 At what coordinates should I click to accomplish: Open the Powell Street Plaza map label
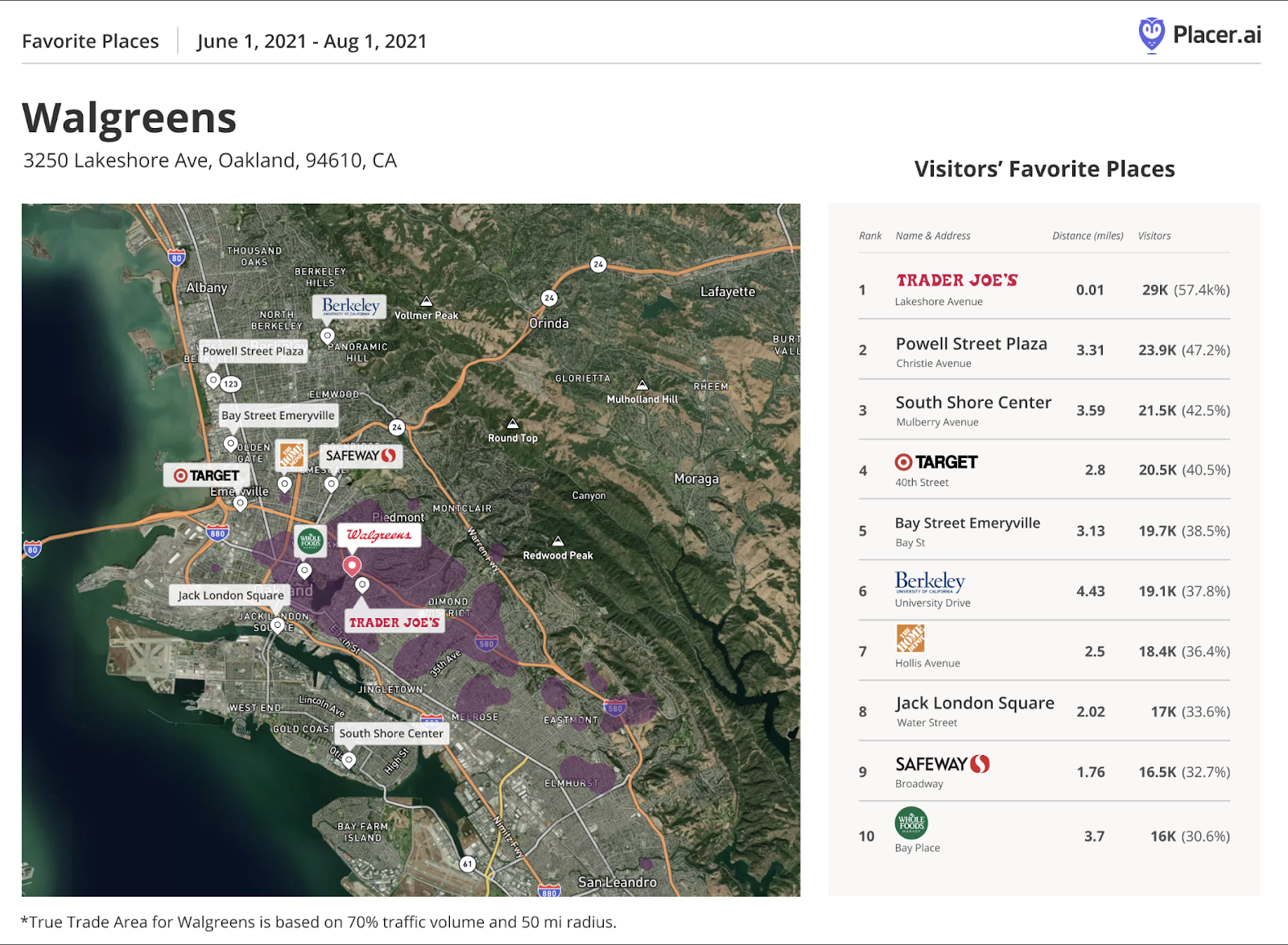tap(254, 351)
